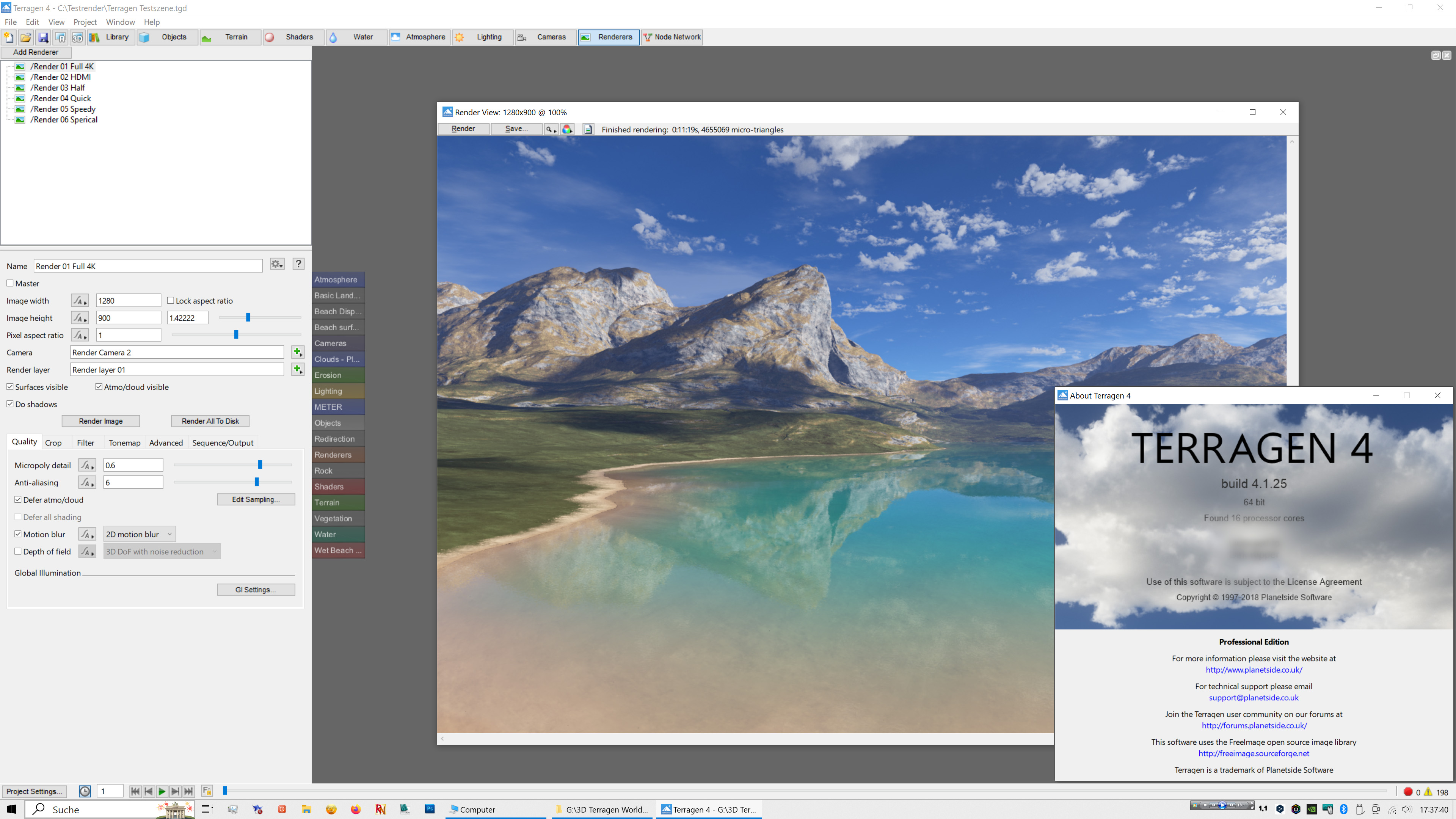
Task: Visit the forums.planetside.co.uk link
Action: click(1254, 725)
